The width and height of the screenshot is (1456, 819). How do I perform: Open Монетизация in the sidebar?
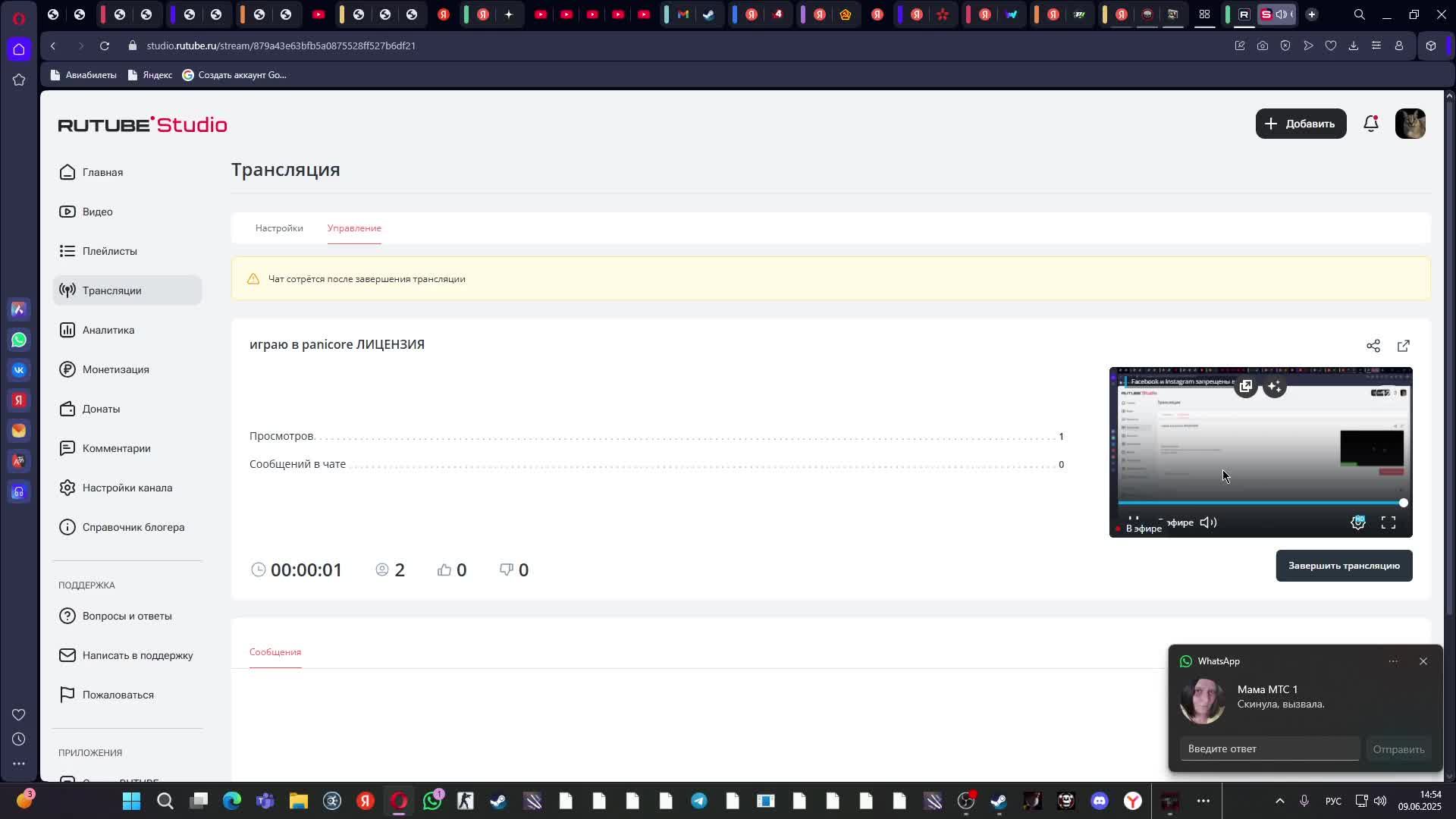(115, 369)
